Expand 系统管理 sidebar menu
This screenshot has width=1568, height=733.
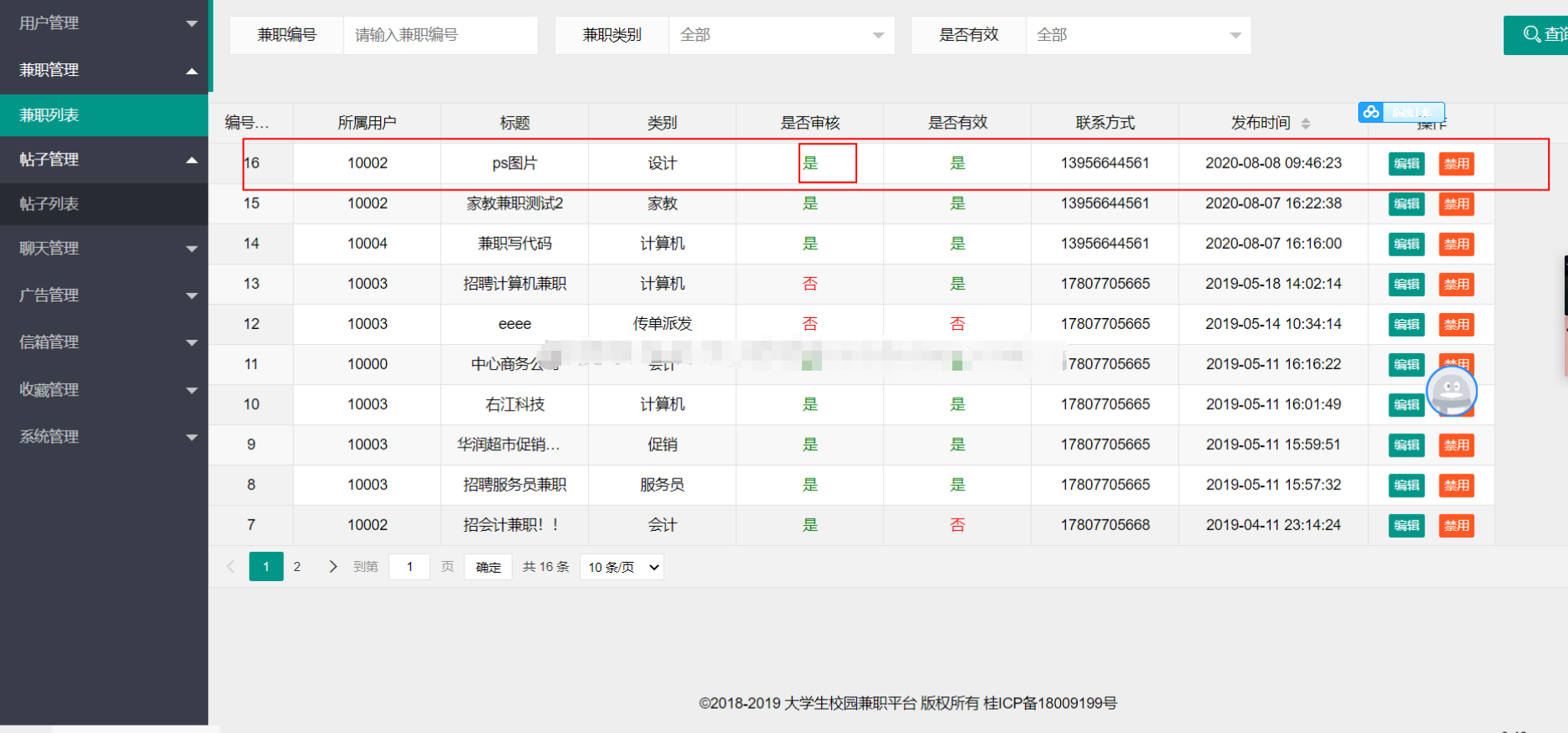pyautogui.click(x=104, y=437)
